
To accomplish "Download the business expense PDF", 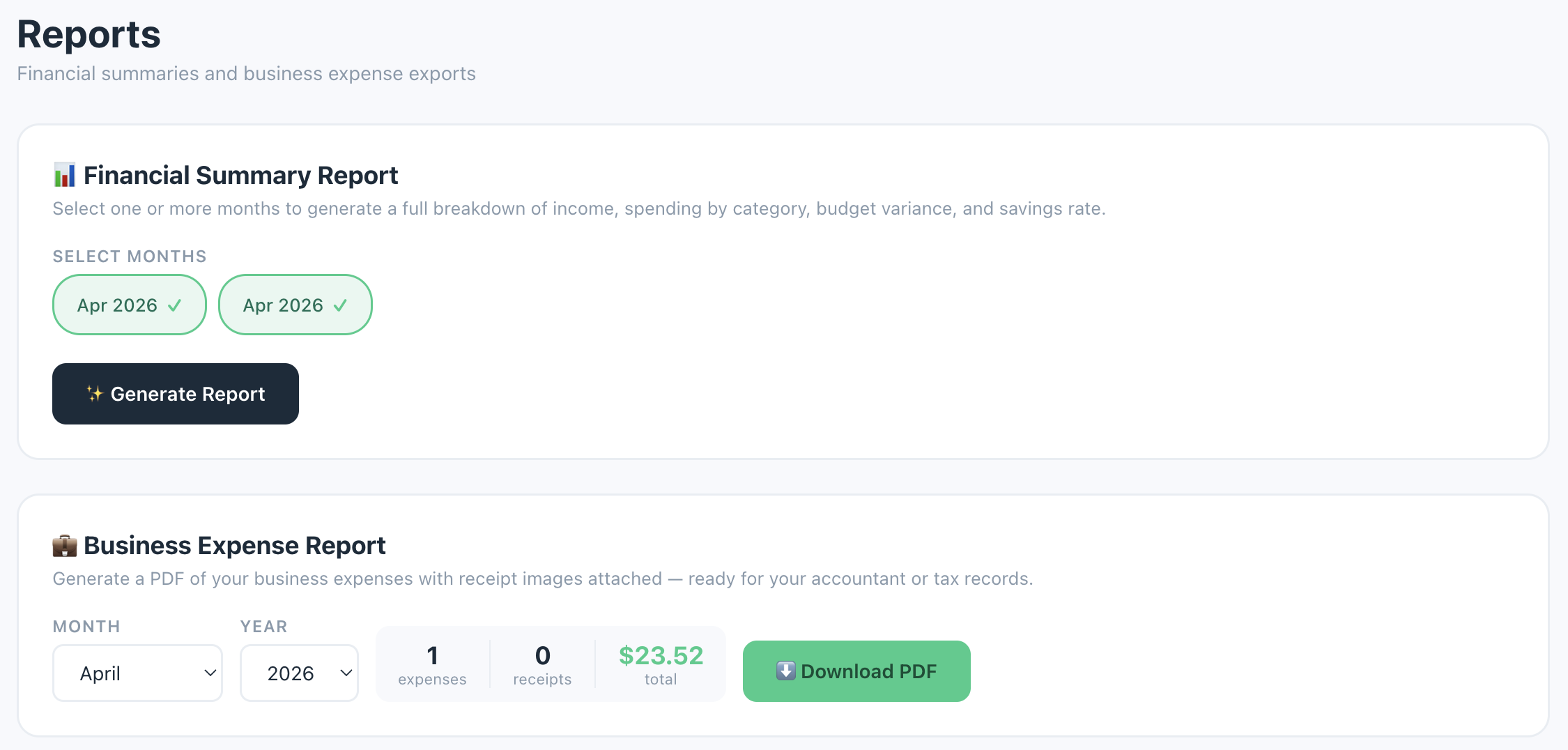I will pos(856,671).
